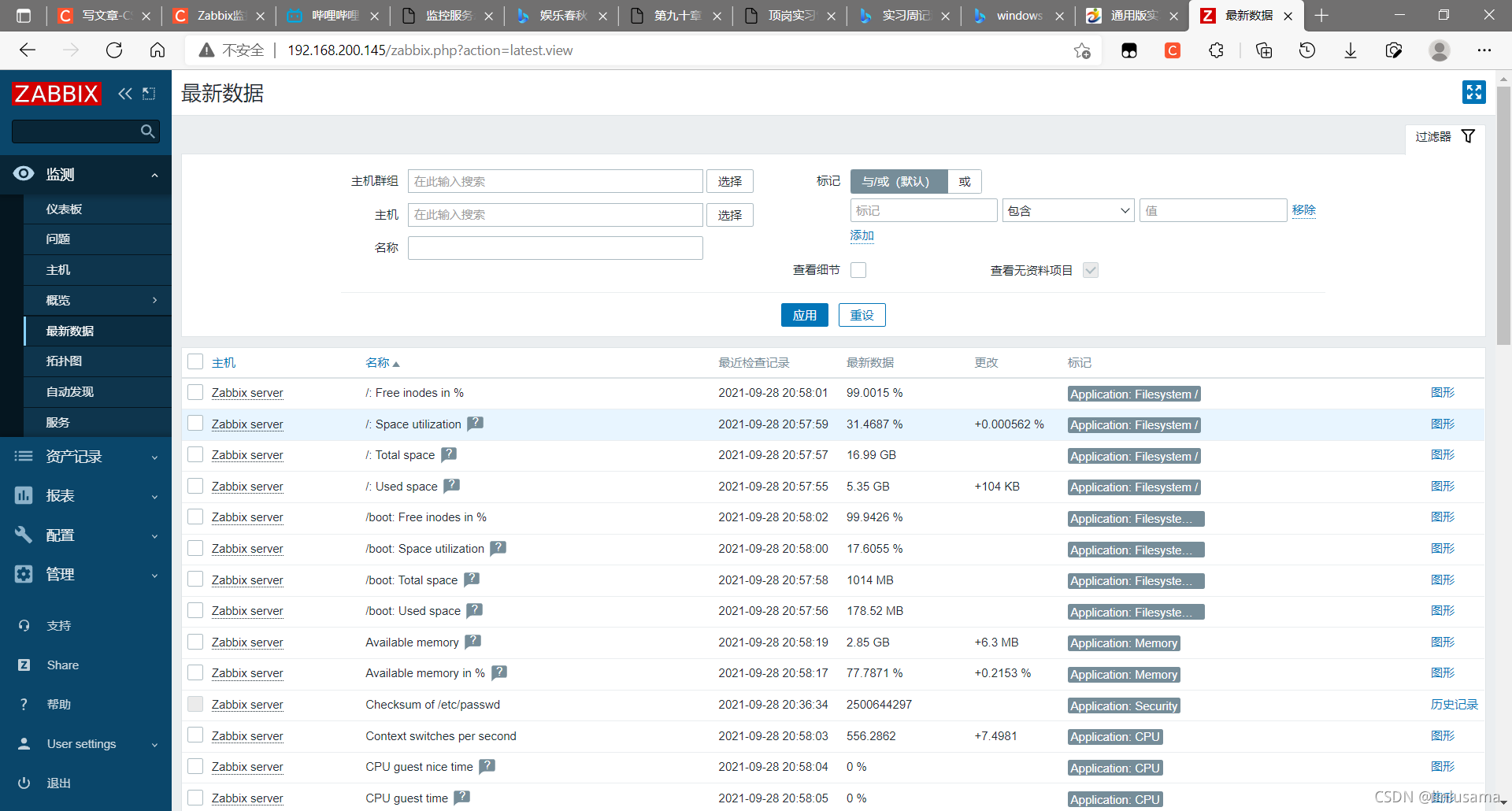This screenshot has height=811, width=1512.
Task: Expand the 资产记录 menu section
Action: click(x=86, y=457)
